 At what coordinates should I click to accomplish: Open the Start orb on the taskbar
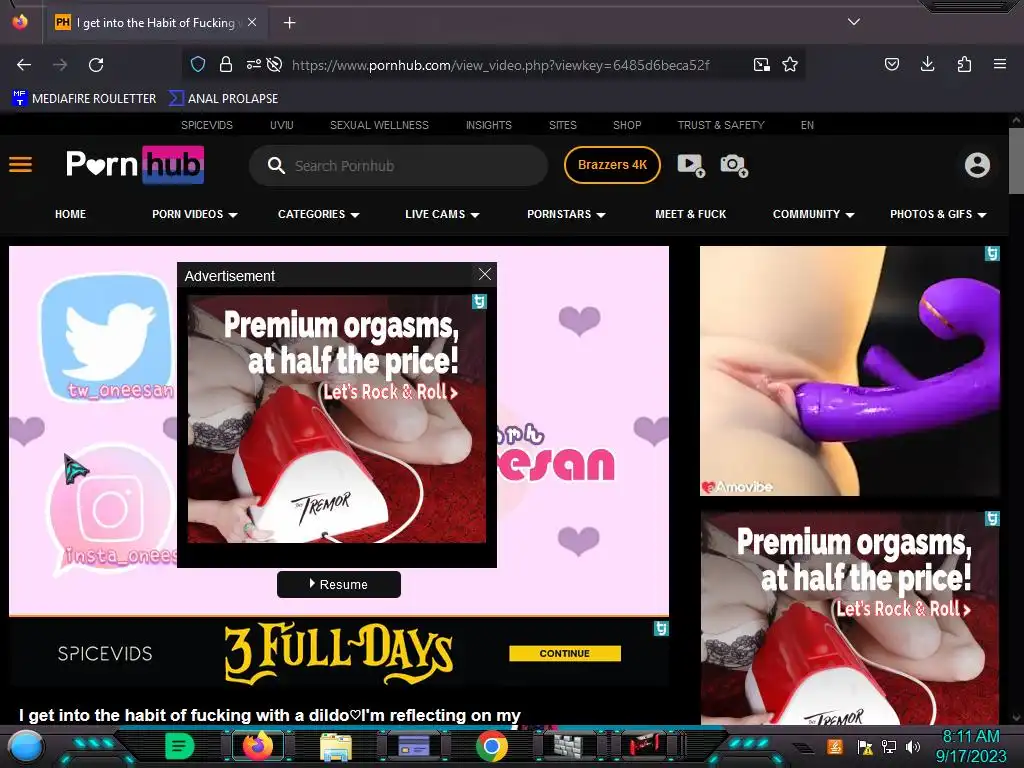pyautogui.click(x=25, y=746)
